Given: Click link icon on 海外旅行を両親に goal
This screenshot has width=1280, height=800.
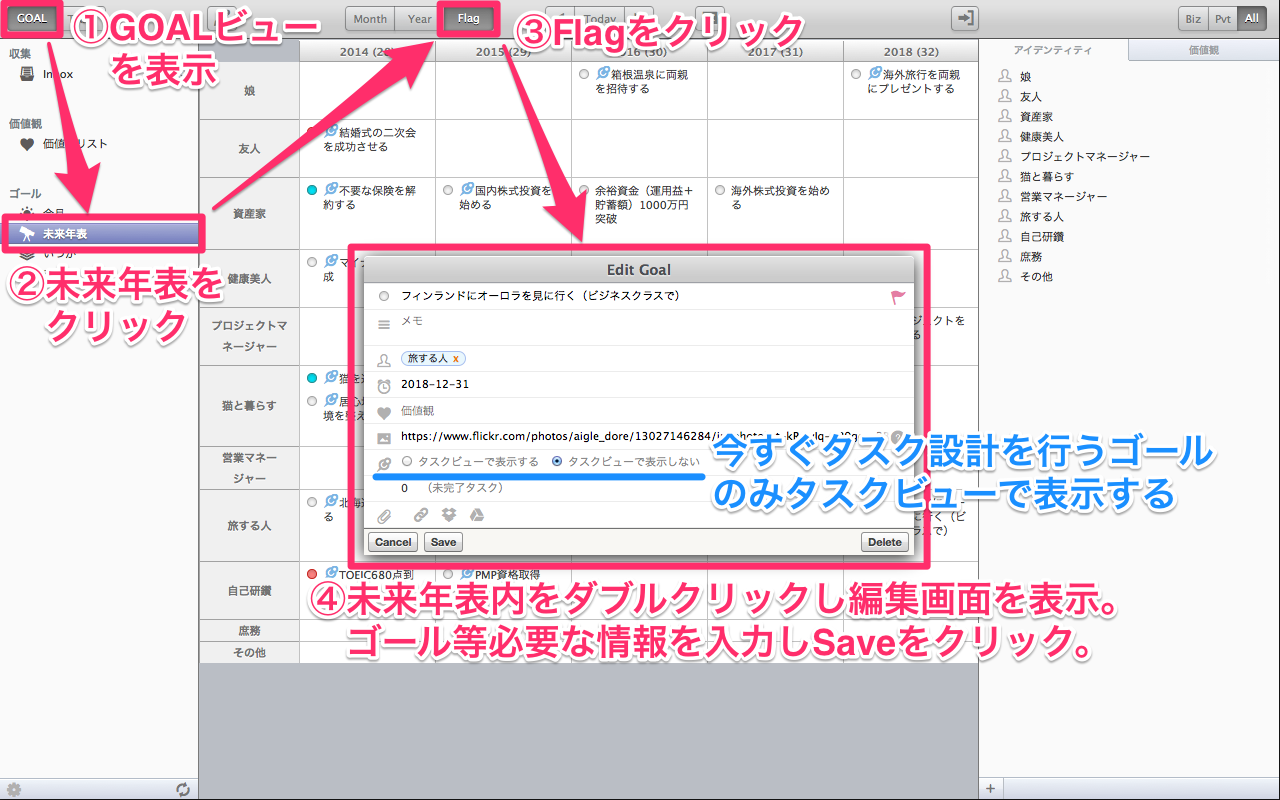Looking at the screenshot, I should [x=874, y=74].
